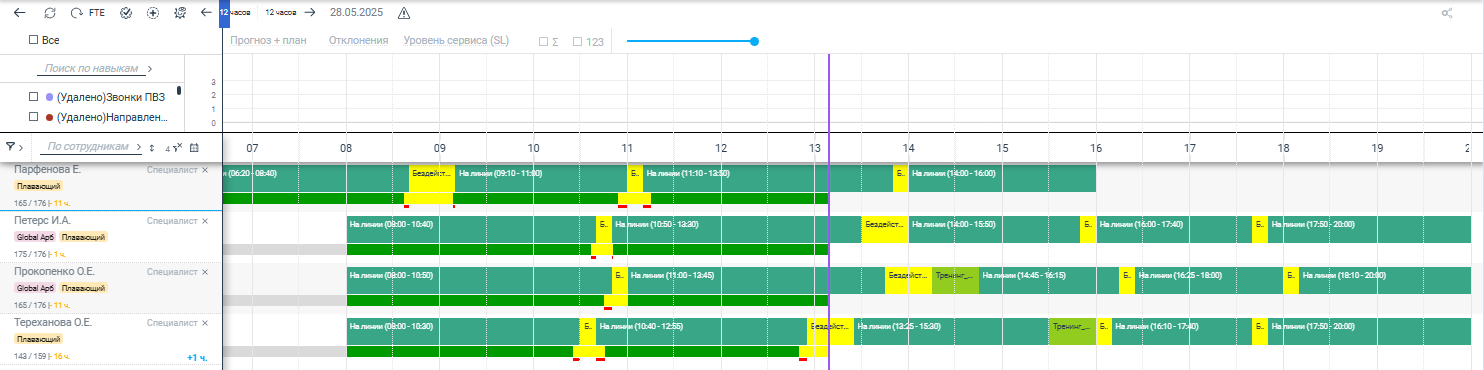Tick the (Удалено)Звонки ПВЗ checkbox

click(33, 97)
